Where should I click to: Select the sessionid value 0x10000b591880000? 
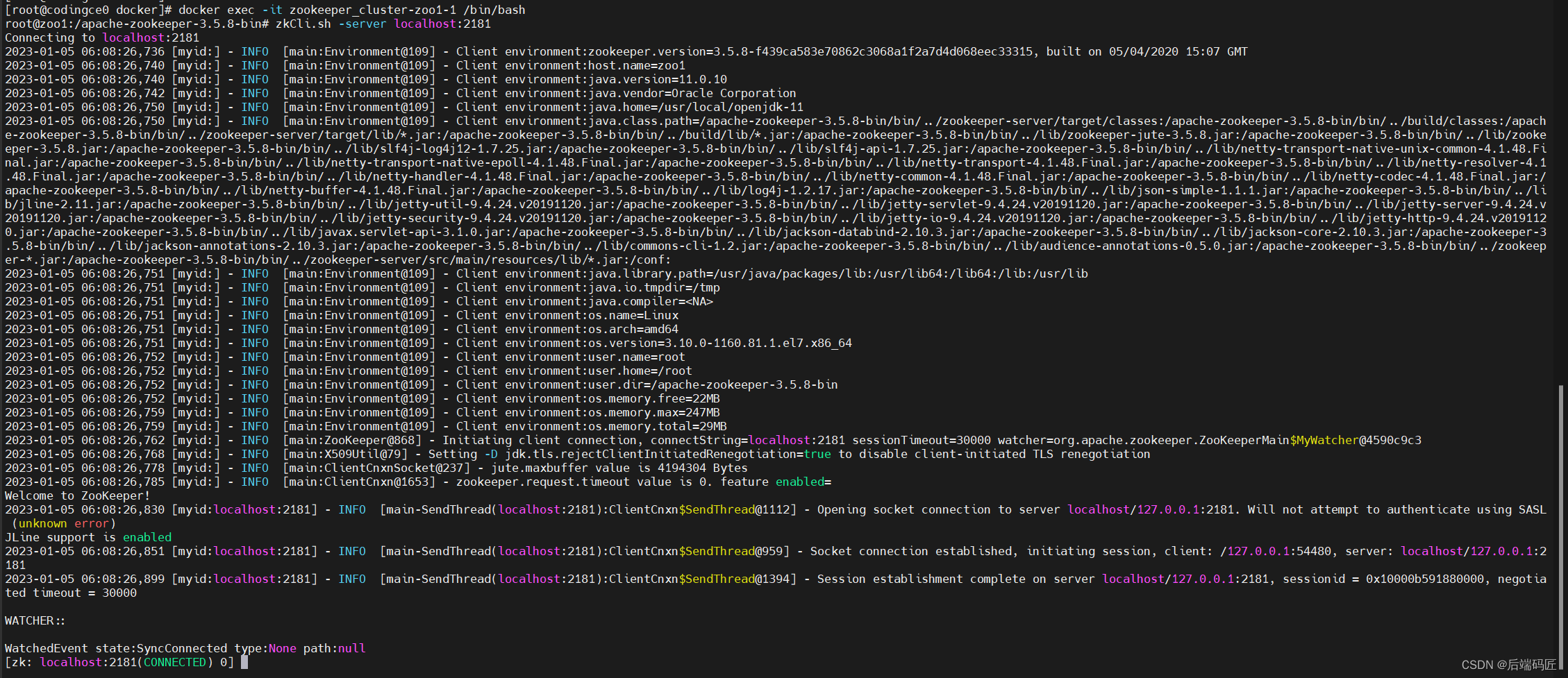pos(1425,579)
